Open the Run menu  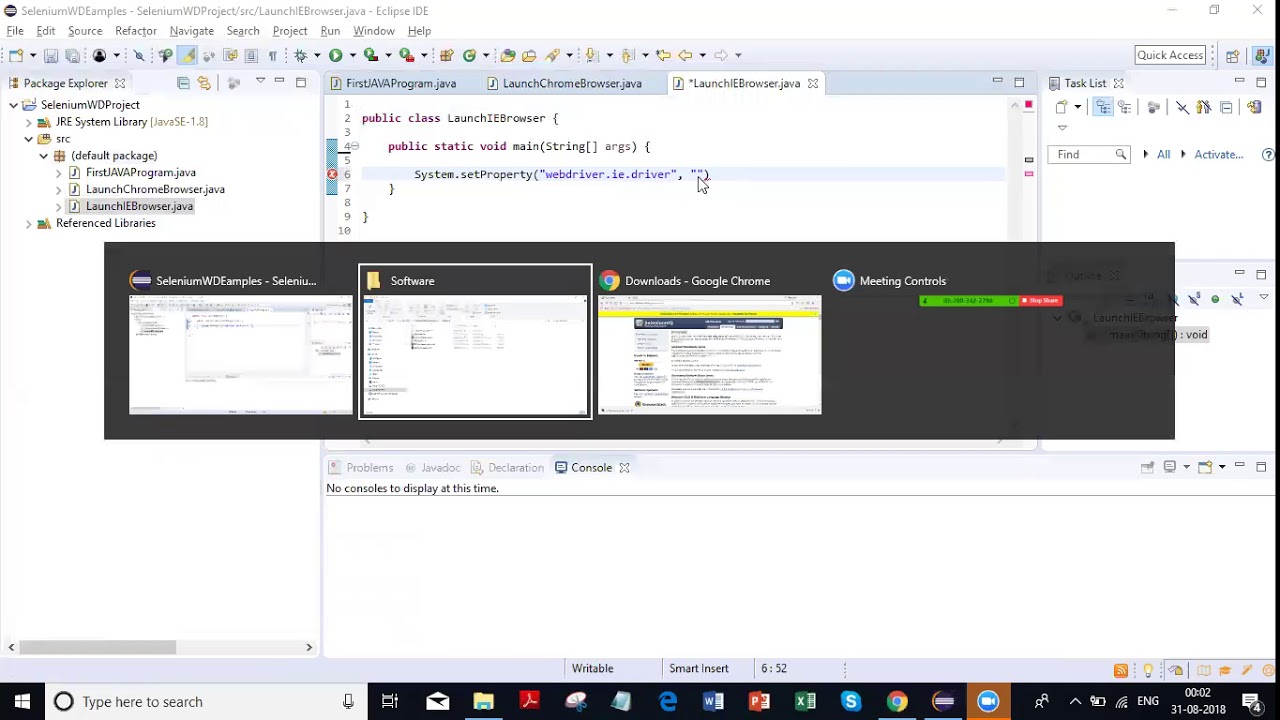[x=330, y=31]
